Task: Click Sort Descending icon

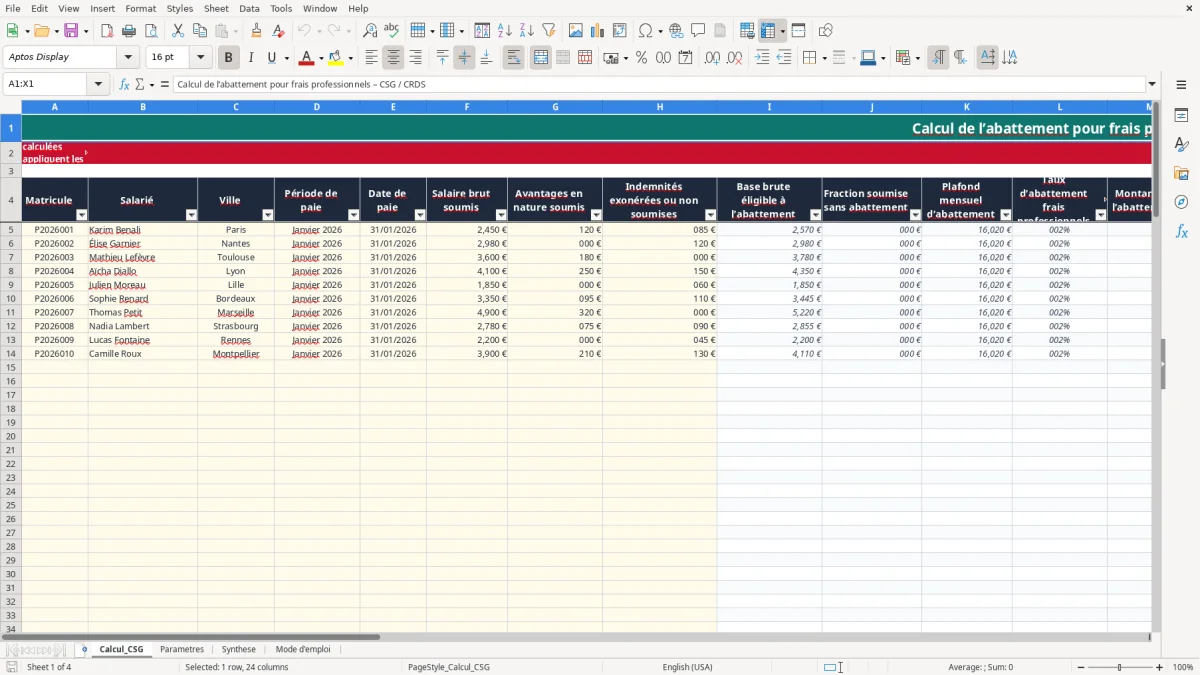Action: [527, 31]
